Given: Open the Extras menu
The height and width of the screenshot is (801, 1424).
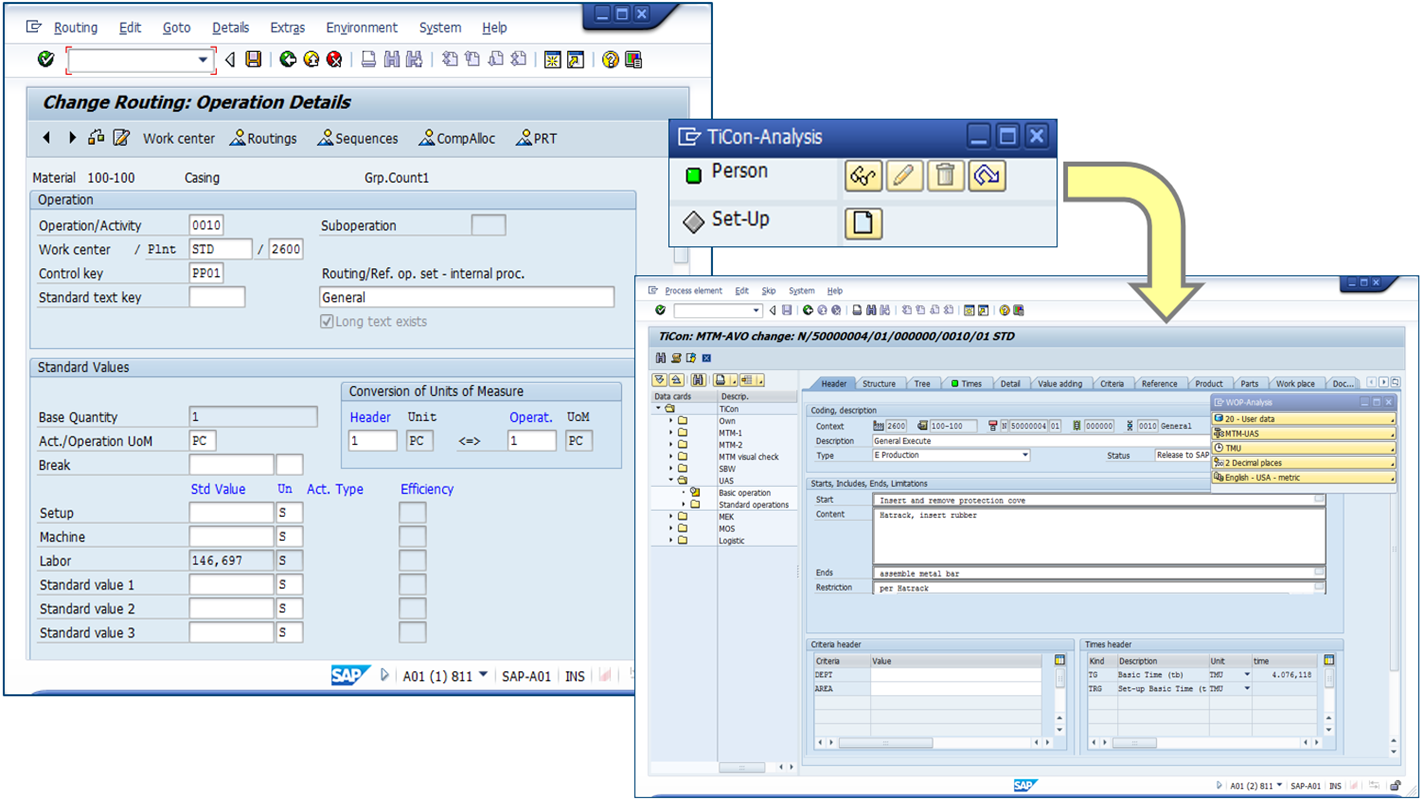Looking at the screenshot, I should tap(287, 28).
